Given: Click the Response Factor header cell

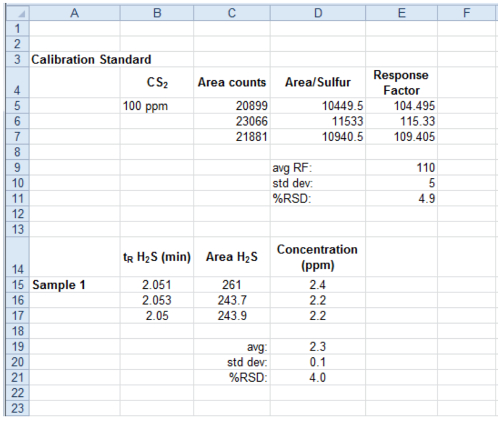Looking at the screenshot, I should [x=402, y=82].
